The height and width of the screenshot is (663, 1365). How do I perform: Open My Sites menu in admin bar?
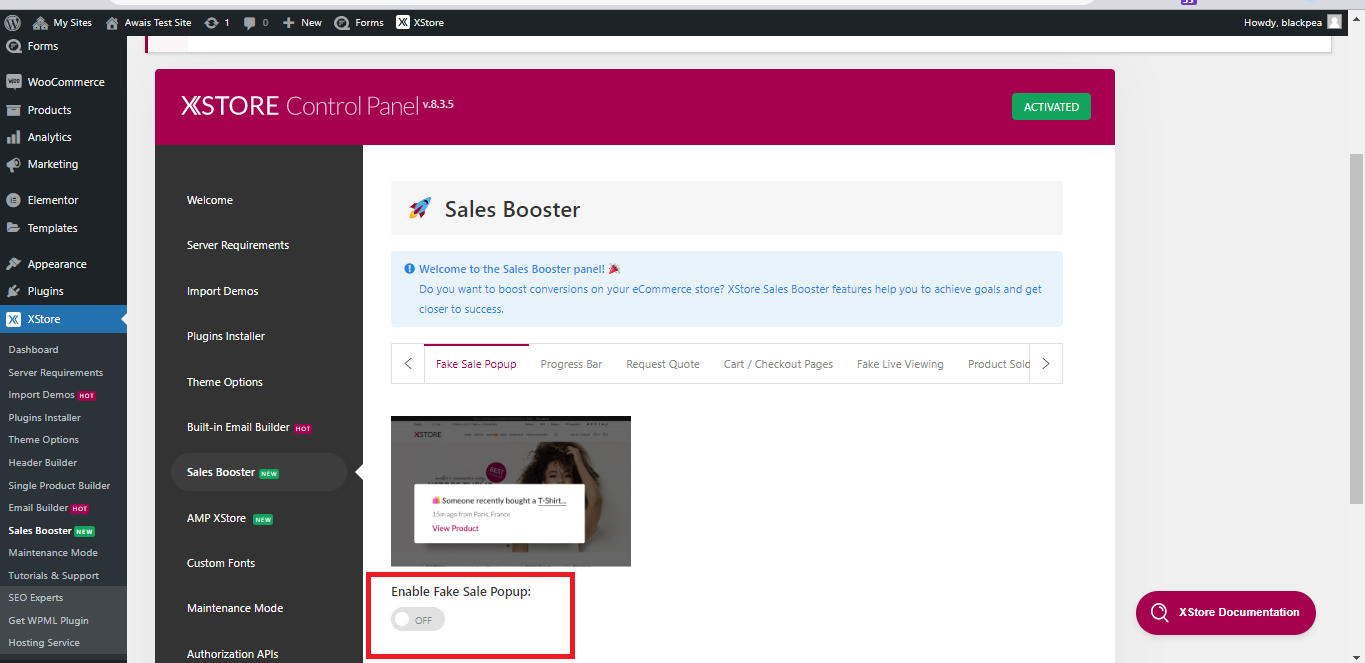point(61,22)
